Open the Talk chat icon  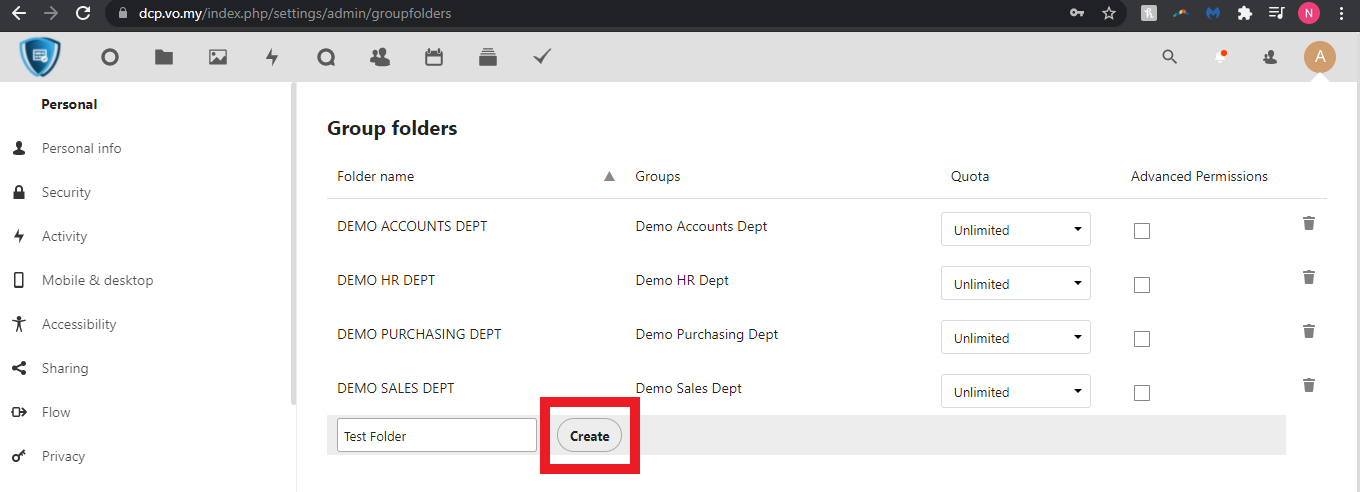pyautogui.click(x=326, y=57)
